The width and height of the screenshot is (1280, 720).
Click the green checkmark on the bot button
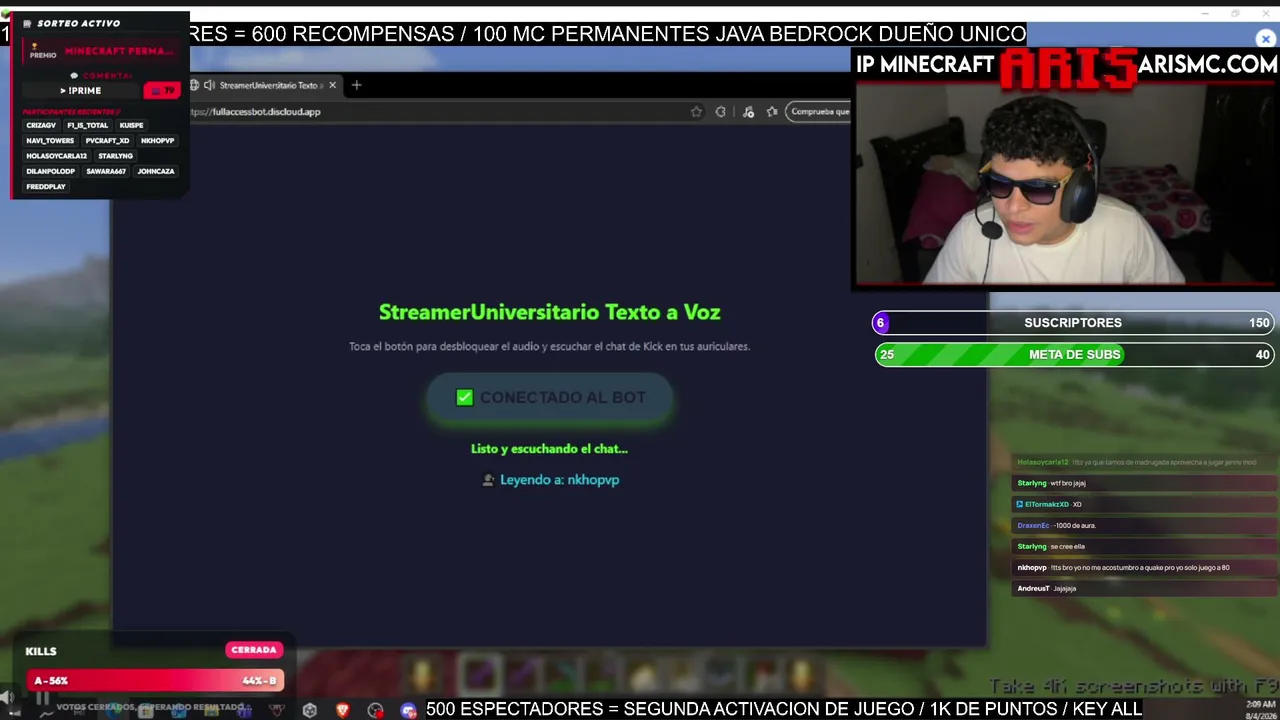pyautogui.click(x=464, y=398)
